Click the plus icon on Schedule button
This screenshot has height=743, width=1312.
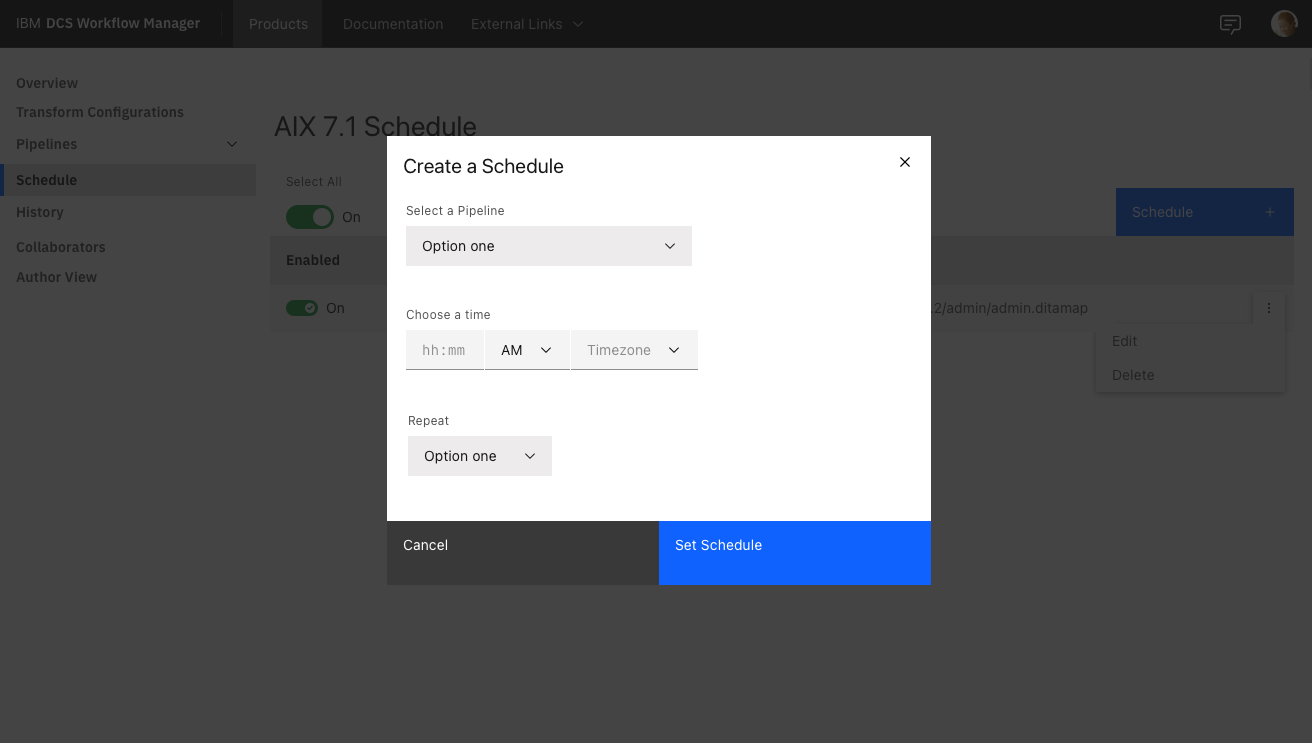(x=1270, y=212)
